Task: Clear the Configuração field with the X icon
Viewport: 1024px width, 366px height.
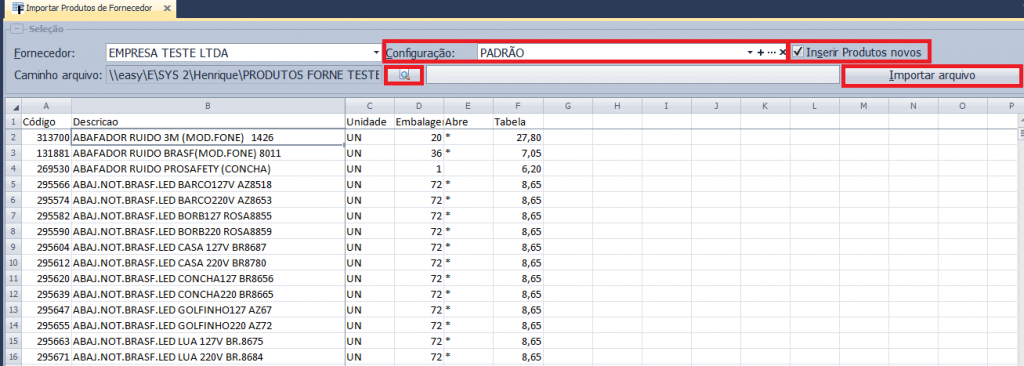Action: pyautogui.click(x=782, y=52)
